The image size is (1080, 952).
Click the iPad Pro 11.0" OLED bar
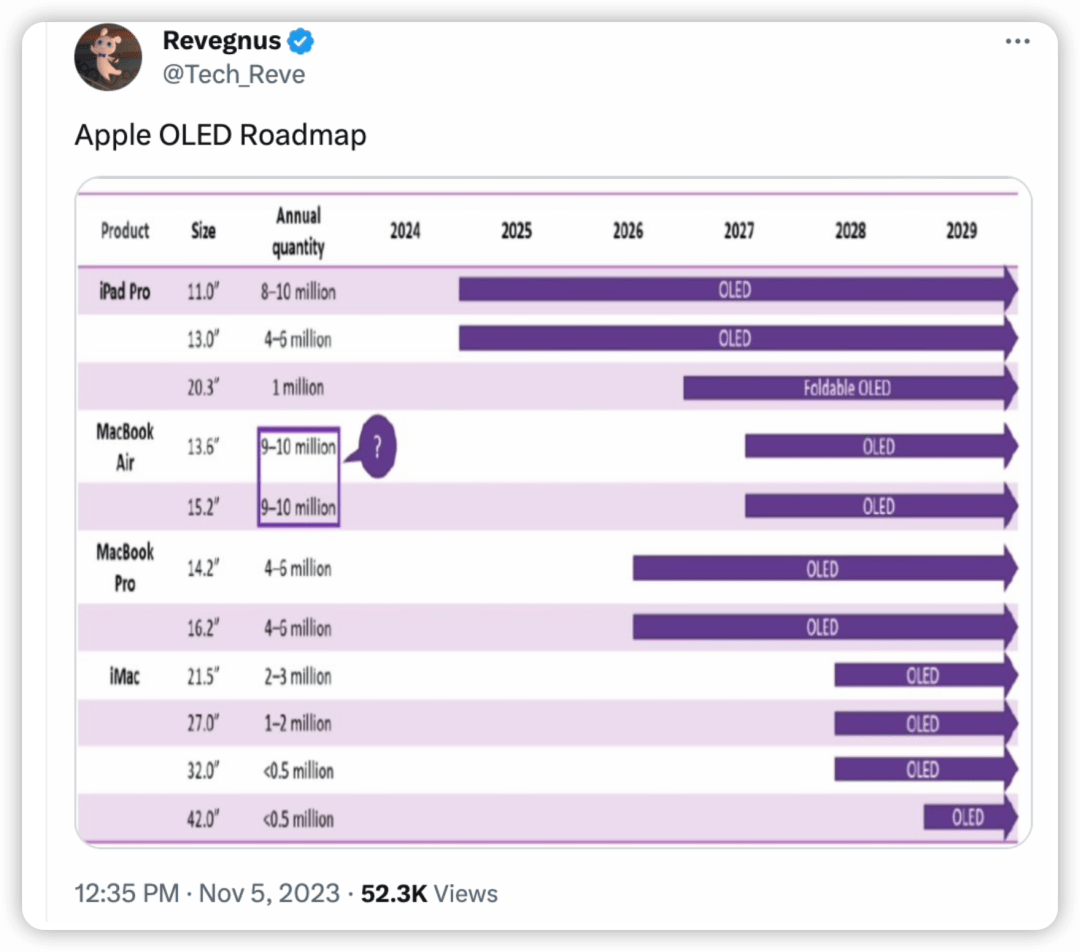[735, 290]
